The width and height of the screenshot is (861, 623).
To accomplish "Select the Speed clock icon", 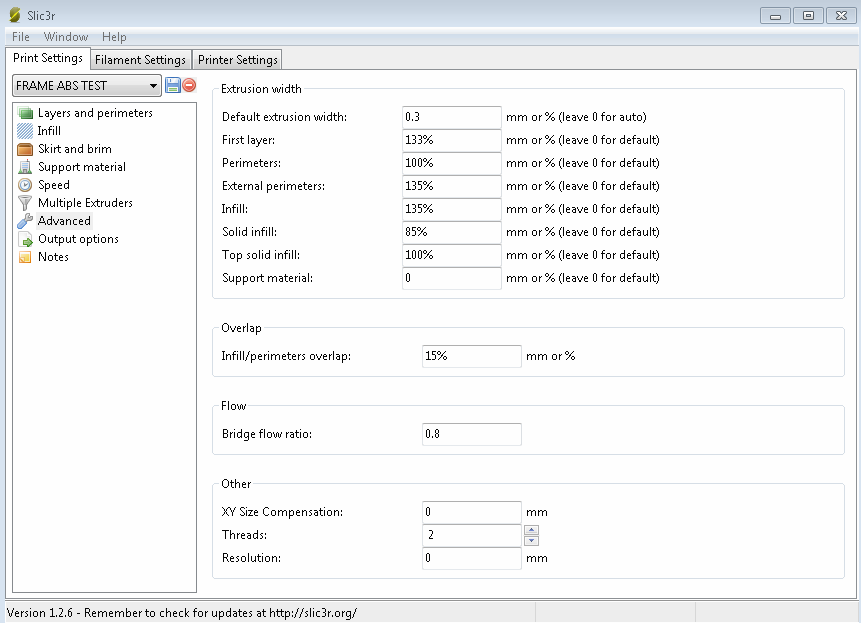I will [x=25, y=185].
